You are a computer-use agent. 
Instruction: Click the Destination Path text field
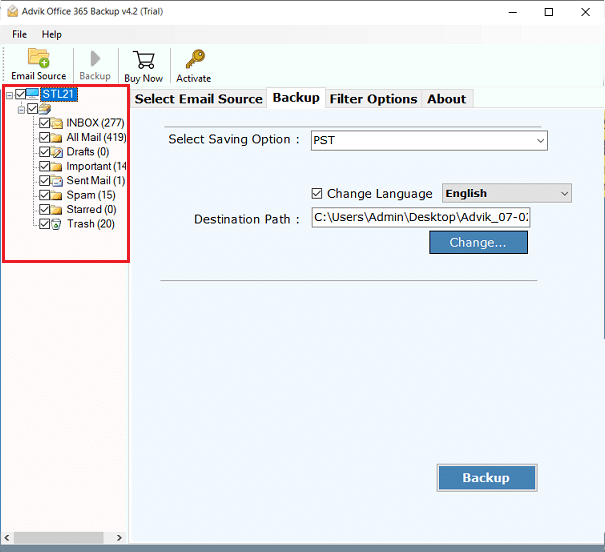click(420, 217)
